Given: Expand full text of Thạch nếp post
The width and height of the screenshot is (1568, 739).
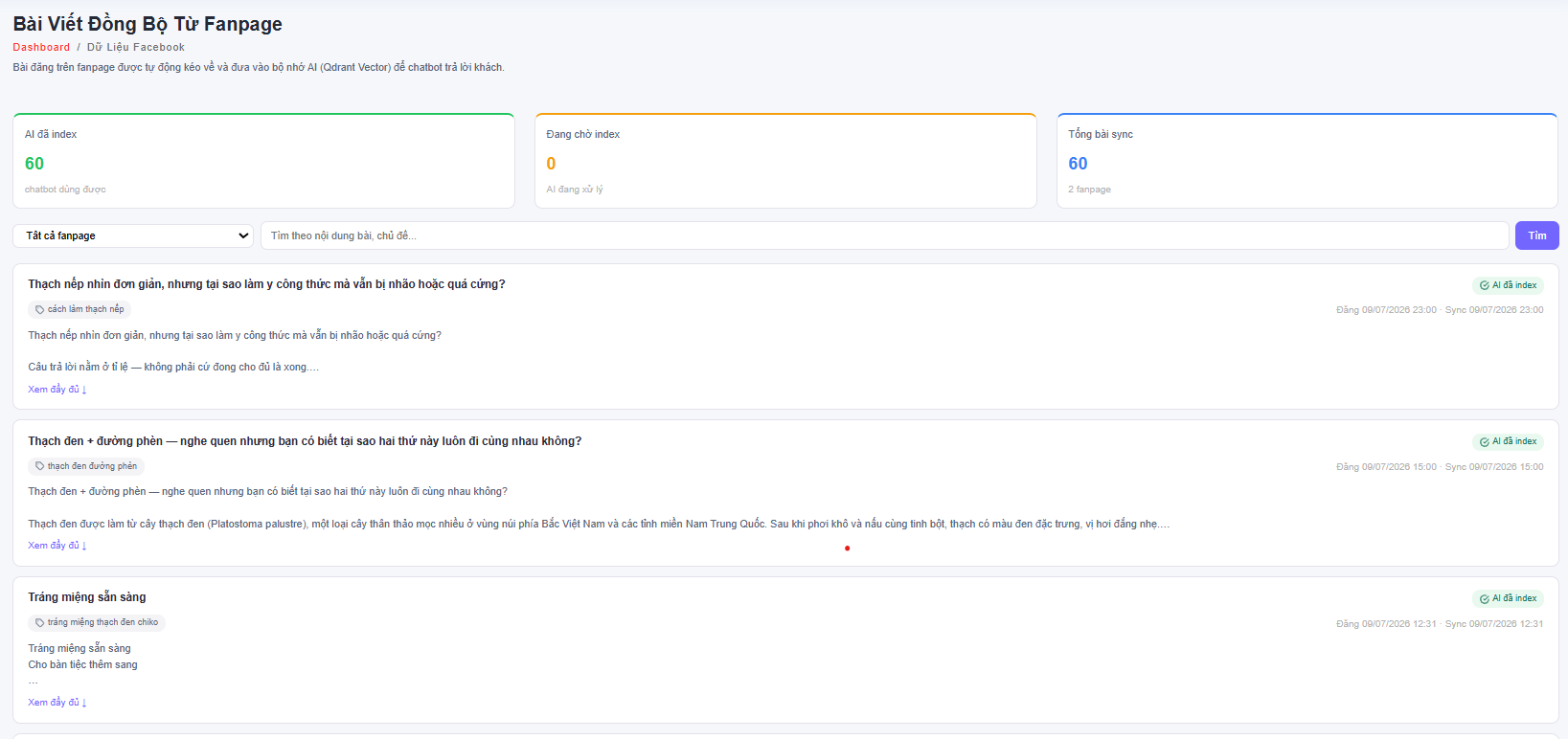Looking at the screenshot, I should (57, 390).
